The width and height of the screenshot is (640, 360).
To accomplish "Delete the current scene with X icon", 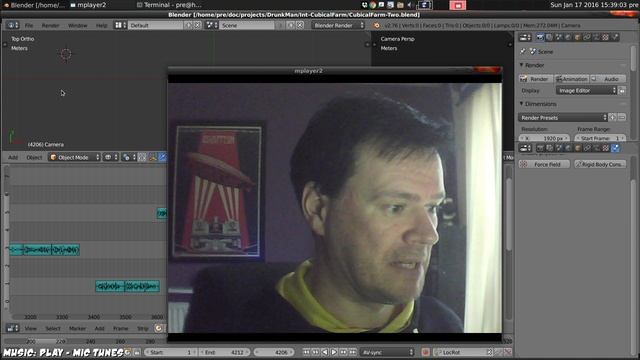I will click(x=300, y=25).
